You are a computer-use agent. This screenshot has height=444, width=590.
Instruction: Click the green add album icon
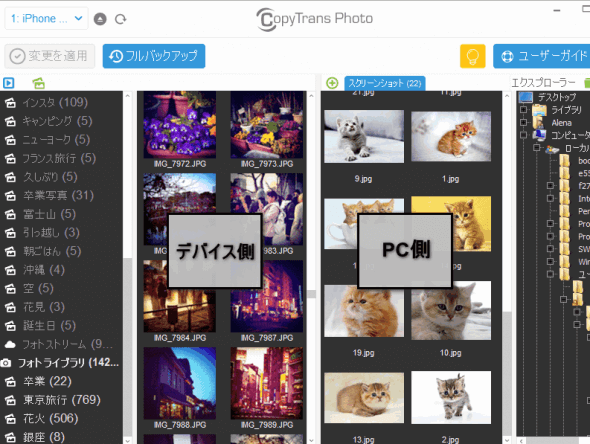click(x=38, y=83)
